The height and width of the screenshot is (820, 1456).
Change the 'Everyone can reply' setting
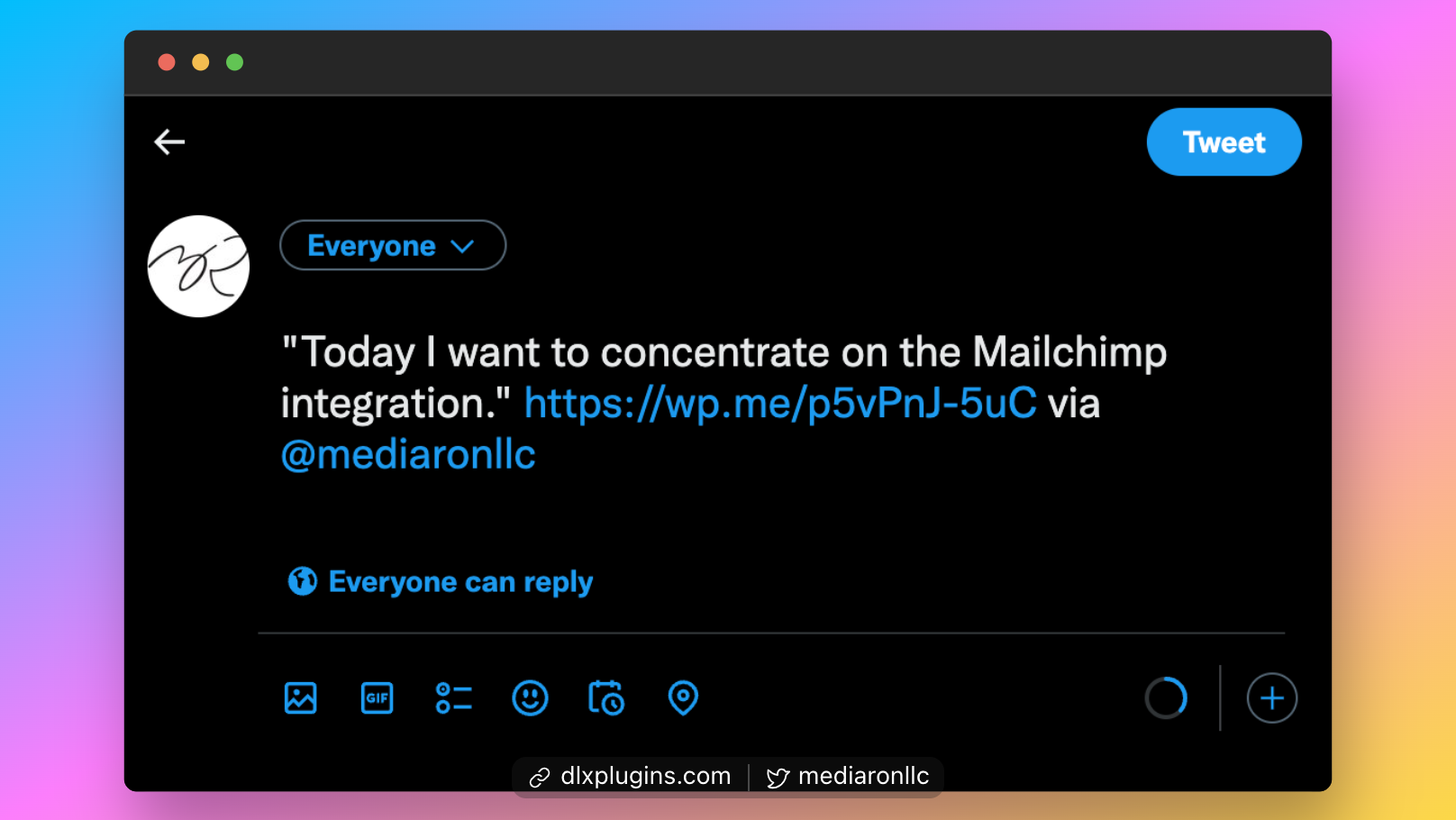tap(460, 582)
